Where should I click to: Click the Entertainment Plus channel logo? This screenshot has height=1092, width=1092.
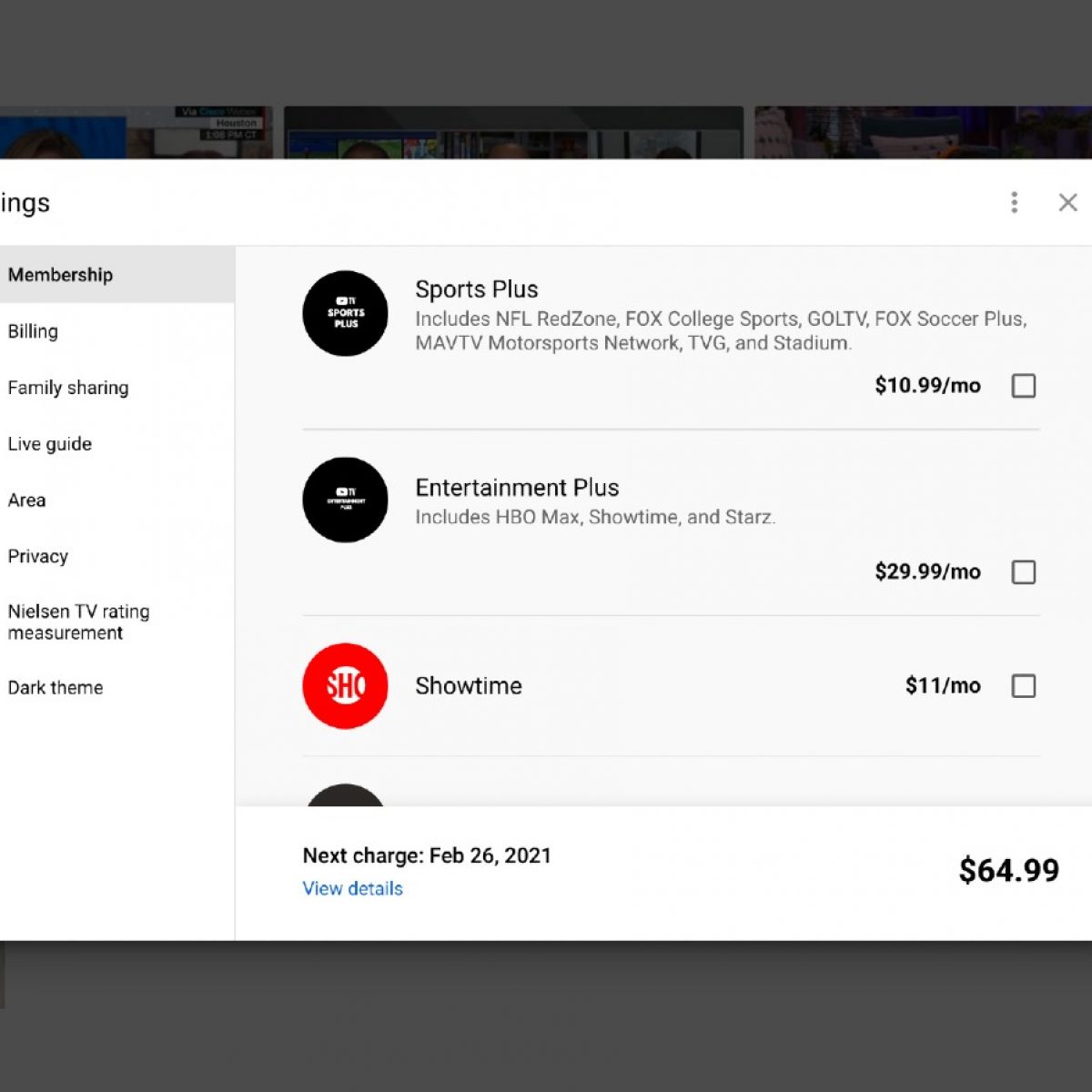coord(345,500)
